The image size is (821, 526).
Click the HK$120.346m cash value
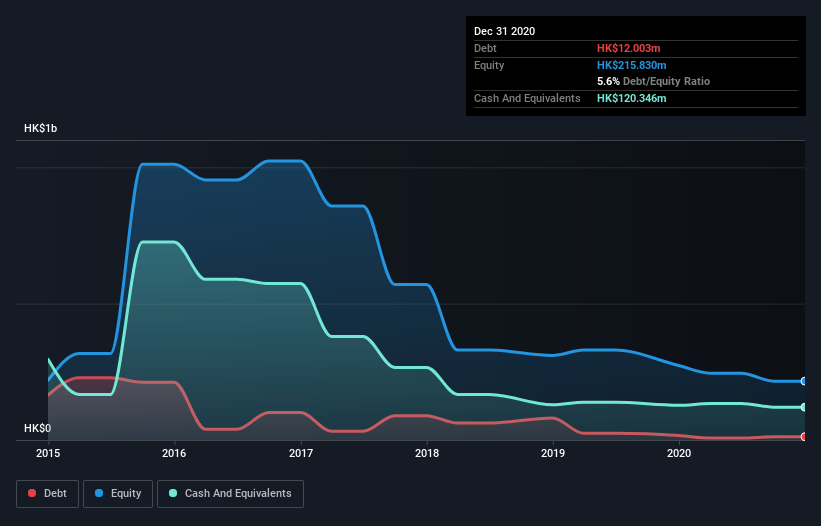tap(631, 98)
